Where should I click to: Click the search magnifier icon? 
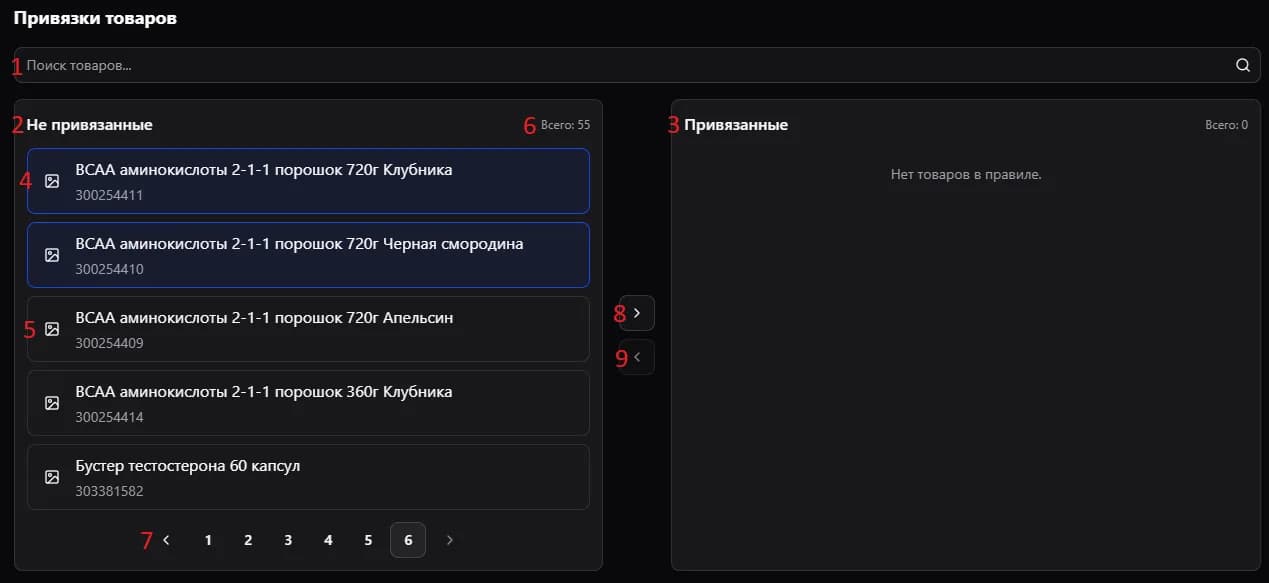(x=1243, y=65)
